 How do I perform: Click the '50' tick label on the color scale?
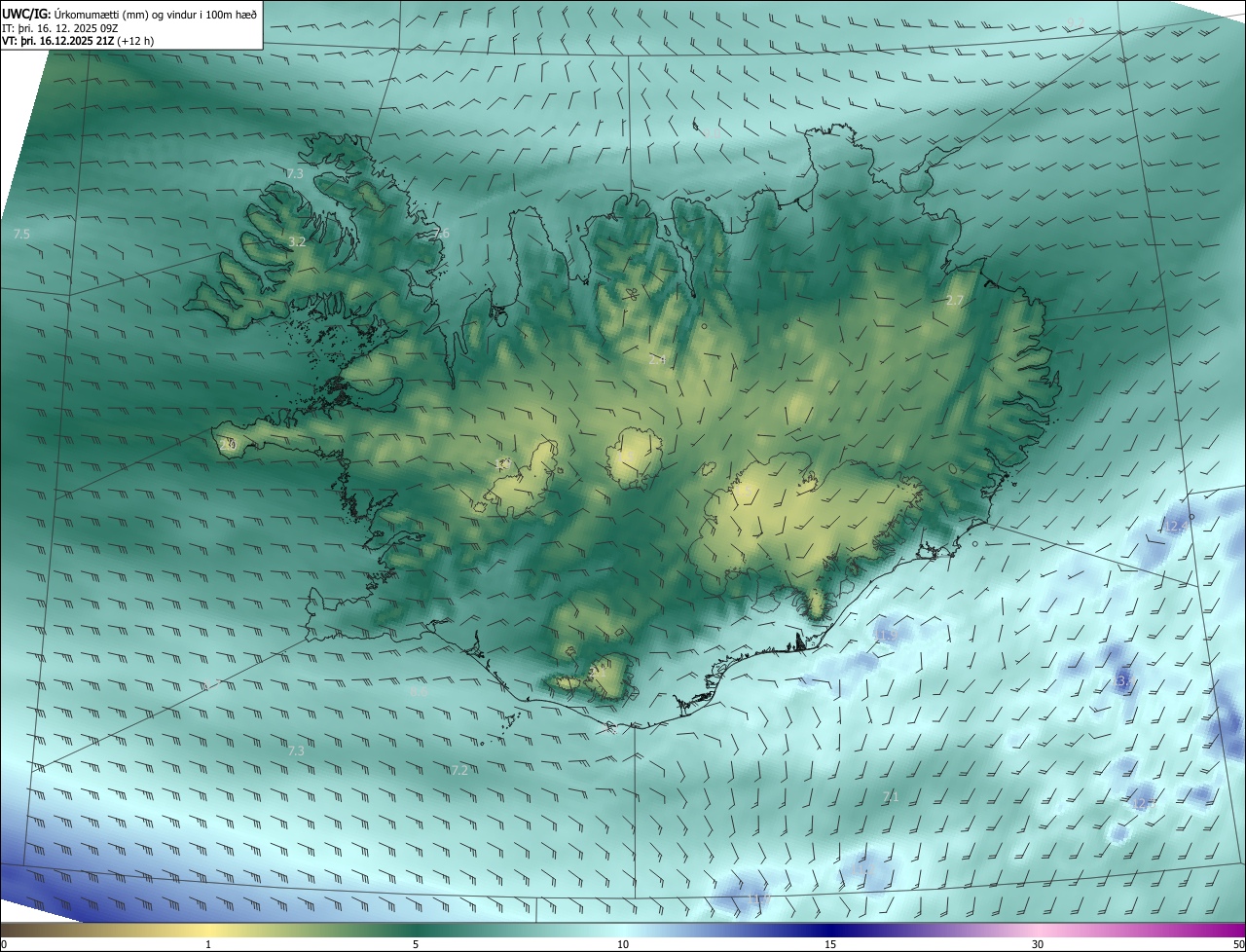(x=1238, y=945)
